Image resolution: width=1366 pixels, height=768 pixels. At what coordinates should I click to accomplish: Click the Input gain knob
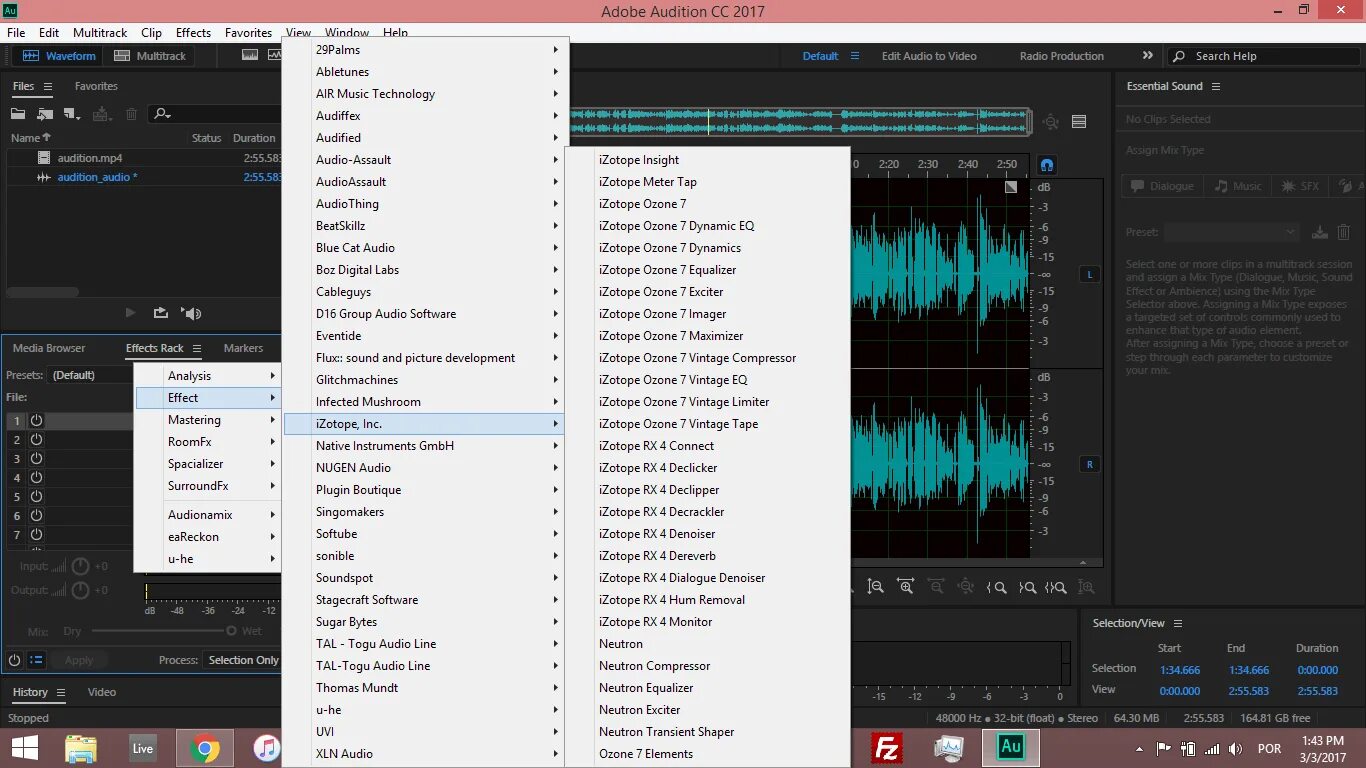point(80,566)
